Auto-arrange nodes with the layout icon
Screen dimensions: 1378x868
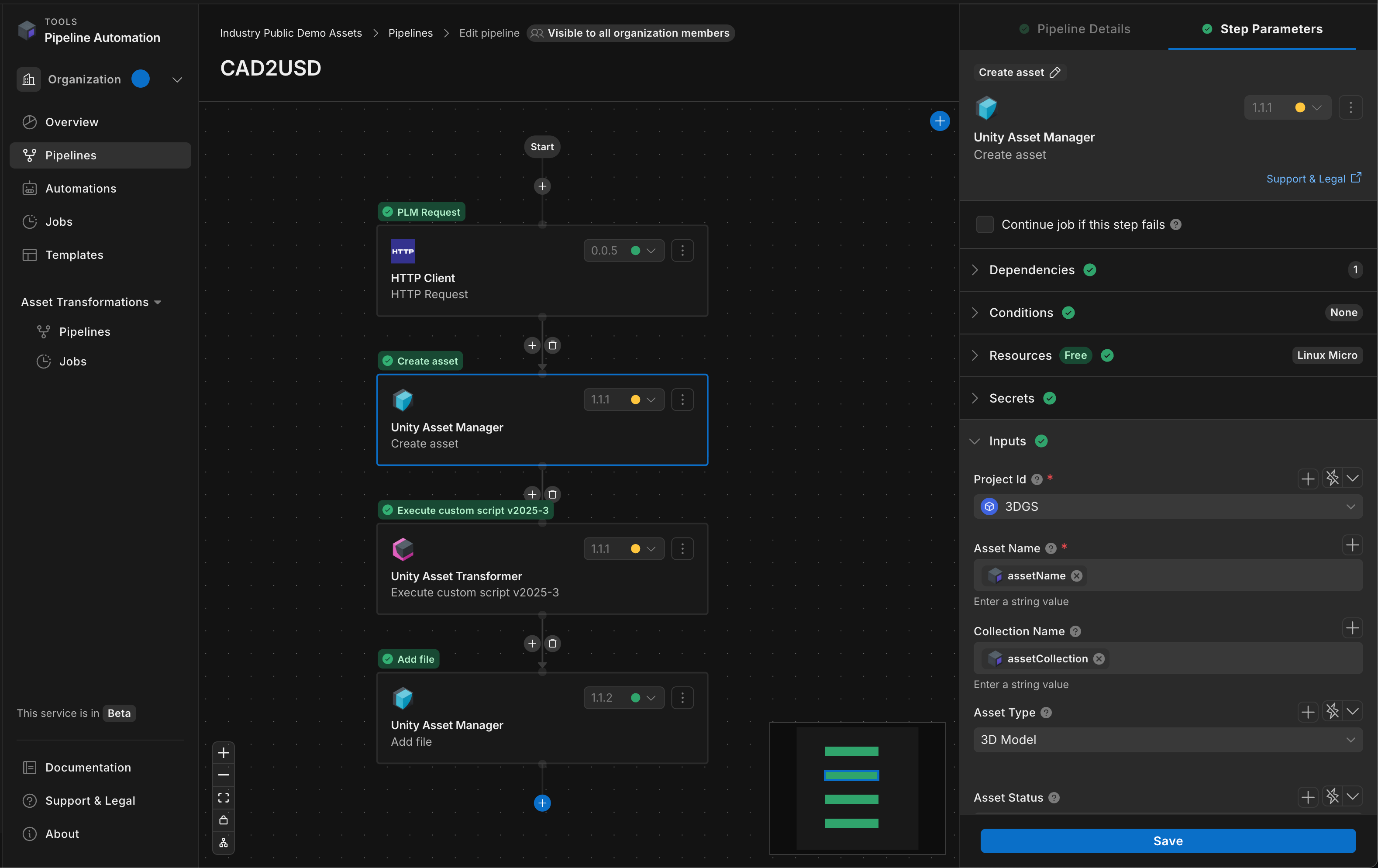[x=223, y=843]
